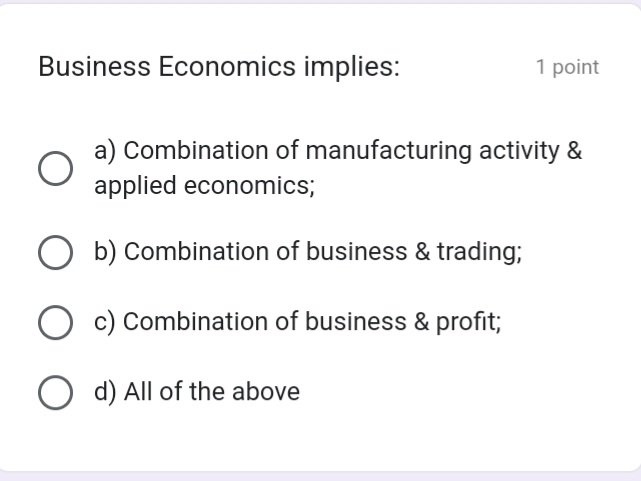Select radio button for business & trading

click(x=55, y=251)
